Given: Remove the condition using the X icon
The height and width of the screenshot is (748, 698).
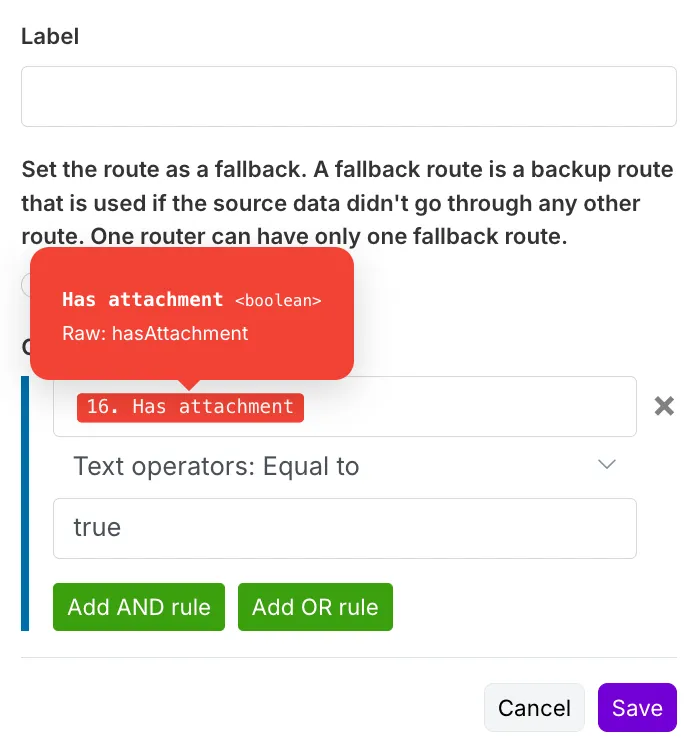Looking at the screenshot, I should [x=664, y=406].
